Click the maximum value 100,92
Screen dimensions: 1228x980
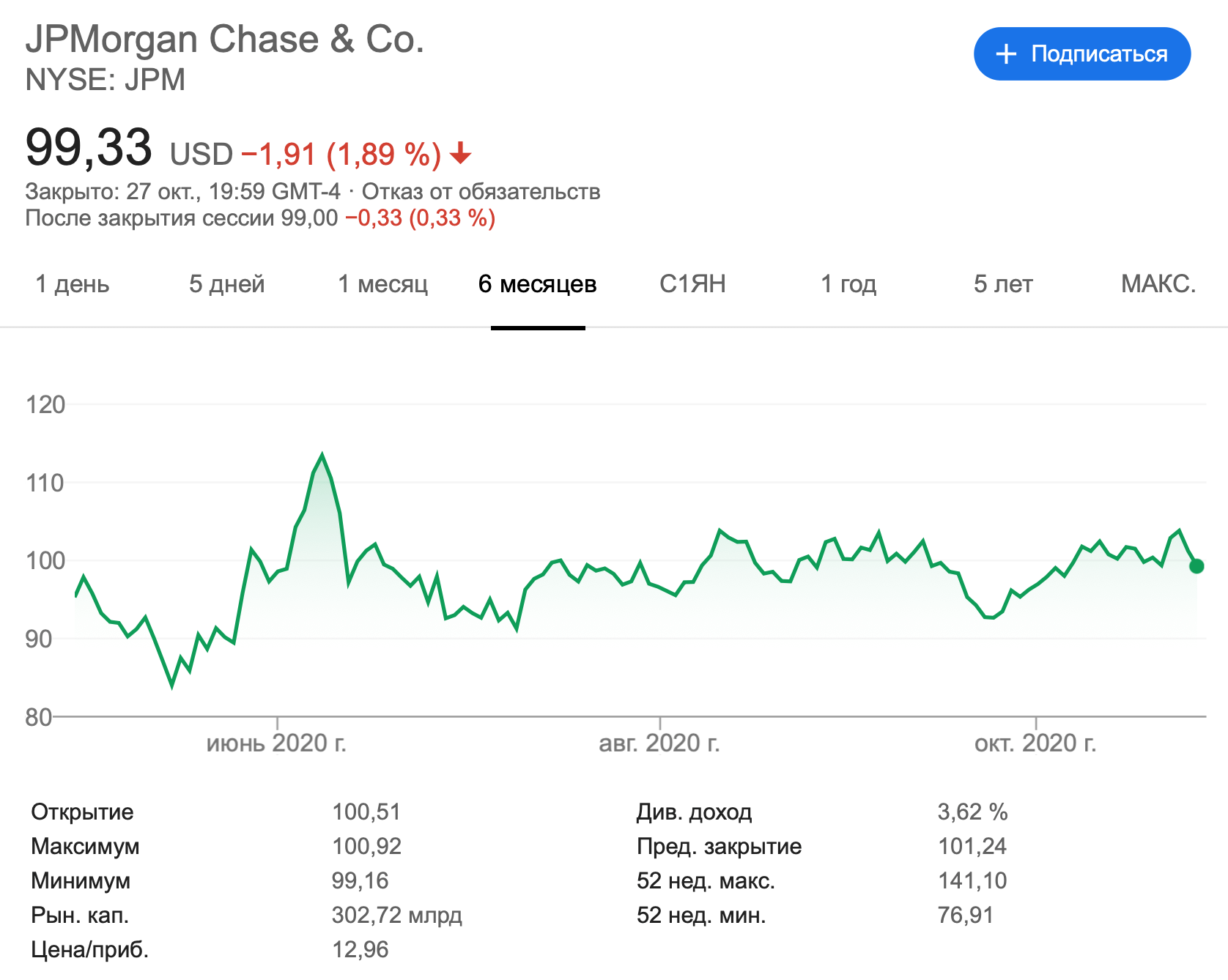[366, 846]
